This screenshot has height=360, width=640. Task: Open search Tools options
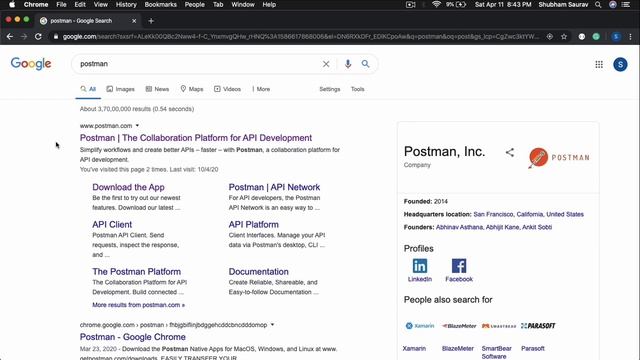point(358,89)
